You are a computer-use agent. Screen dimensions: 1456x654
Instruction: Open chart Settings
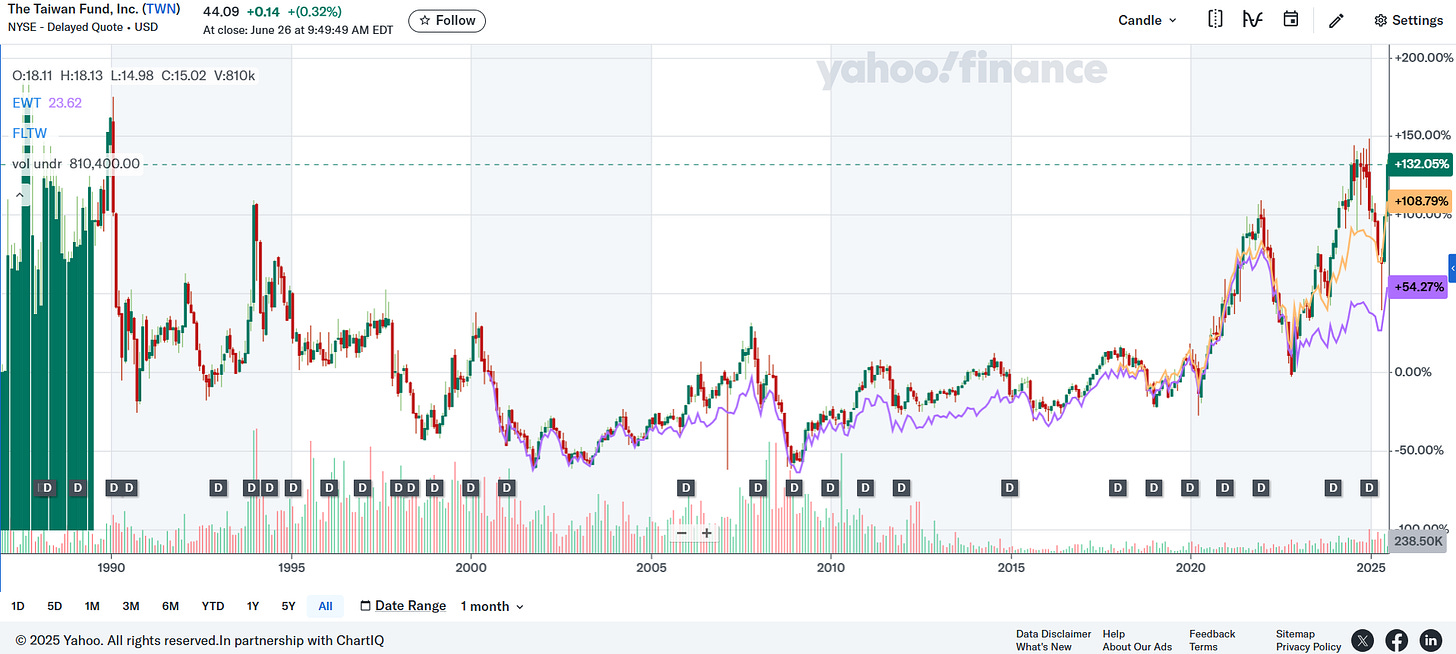1408,20
